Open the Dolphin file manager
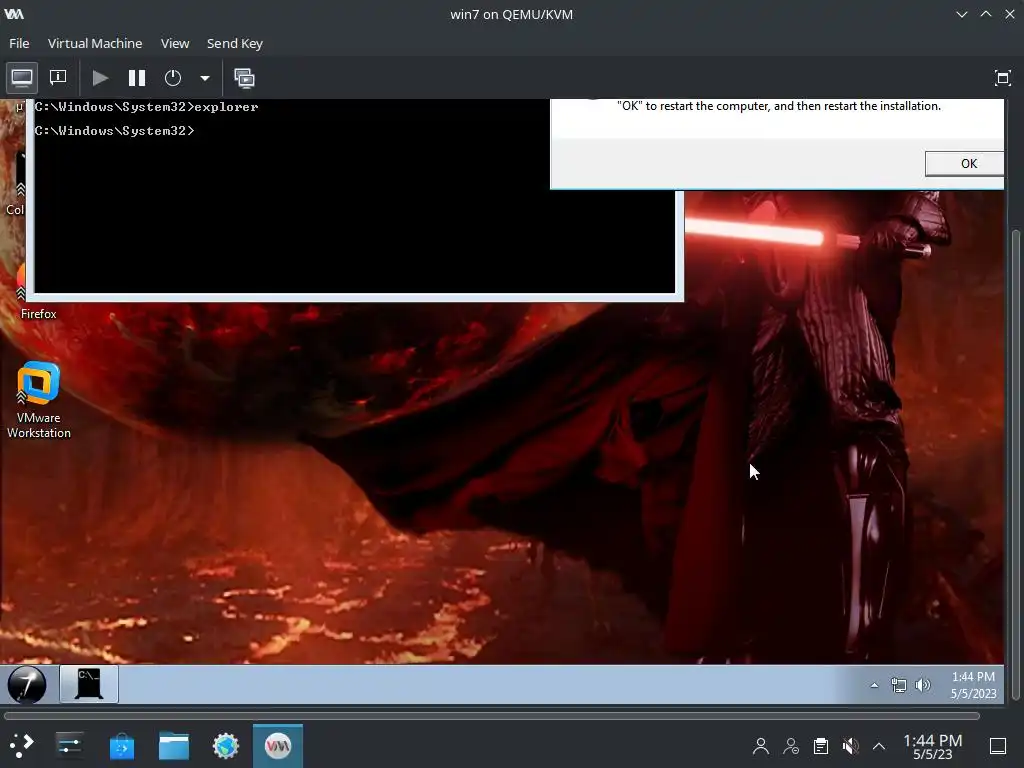Image resolution: width=1024 pixels, height=768 pixels. (174, 746)
